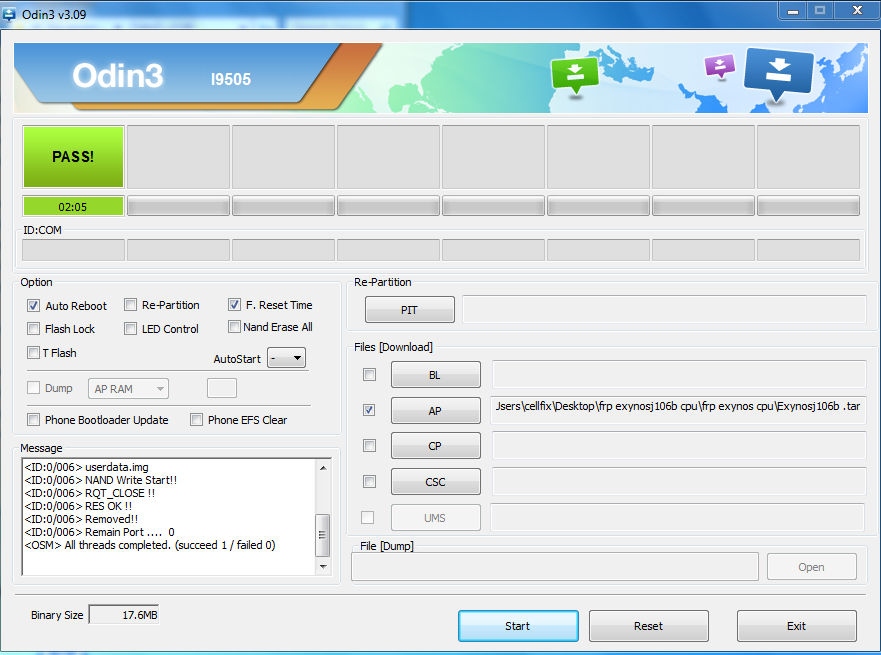The height and width of the screenshot is (655, 881).
Task: Click the I9505 model label in banner
Action: coord(231,79)
